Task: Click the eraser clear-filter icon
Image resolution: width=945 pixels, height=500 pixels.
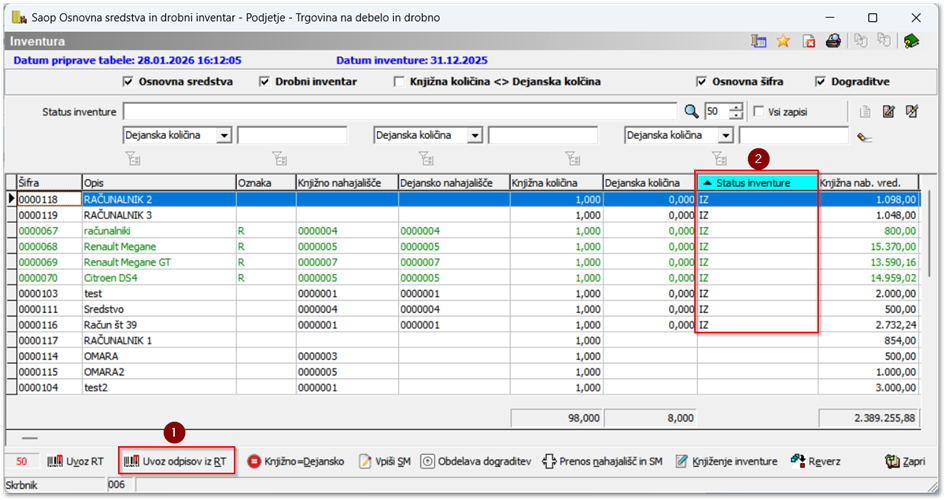Action: click(864, 137)
